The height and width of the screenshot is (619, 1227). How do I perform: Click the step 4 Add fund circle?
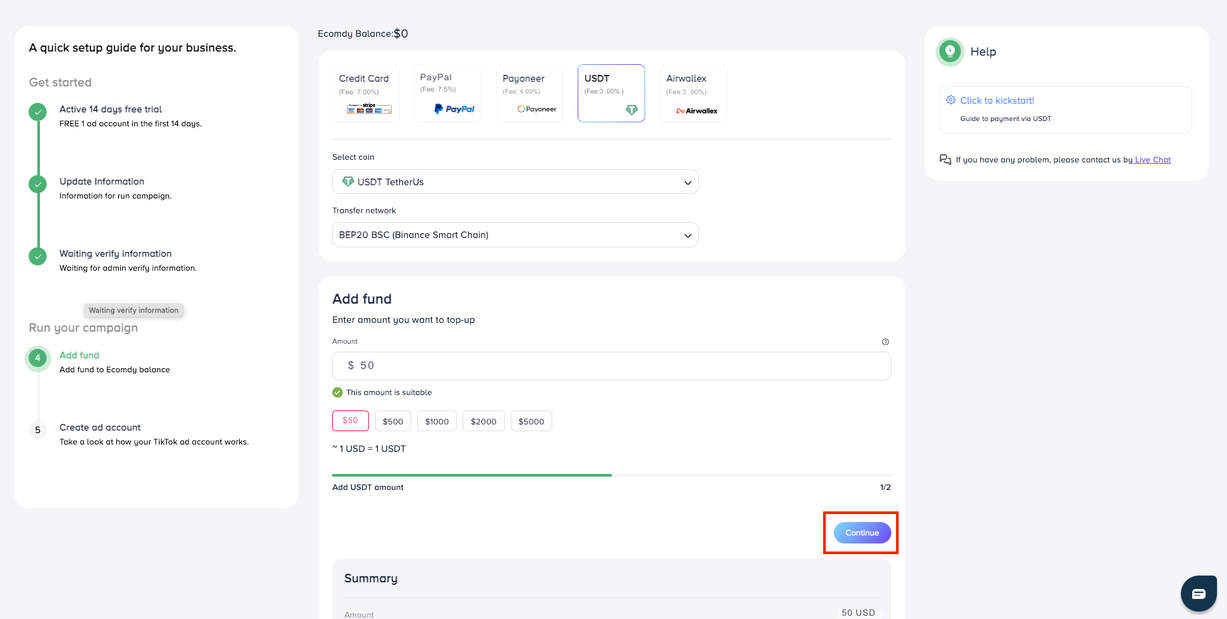[38, 358]
